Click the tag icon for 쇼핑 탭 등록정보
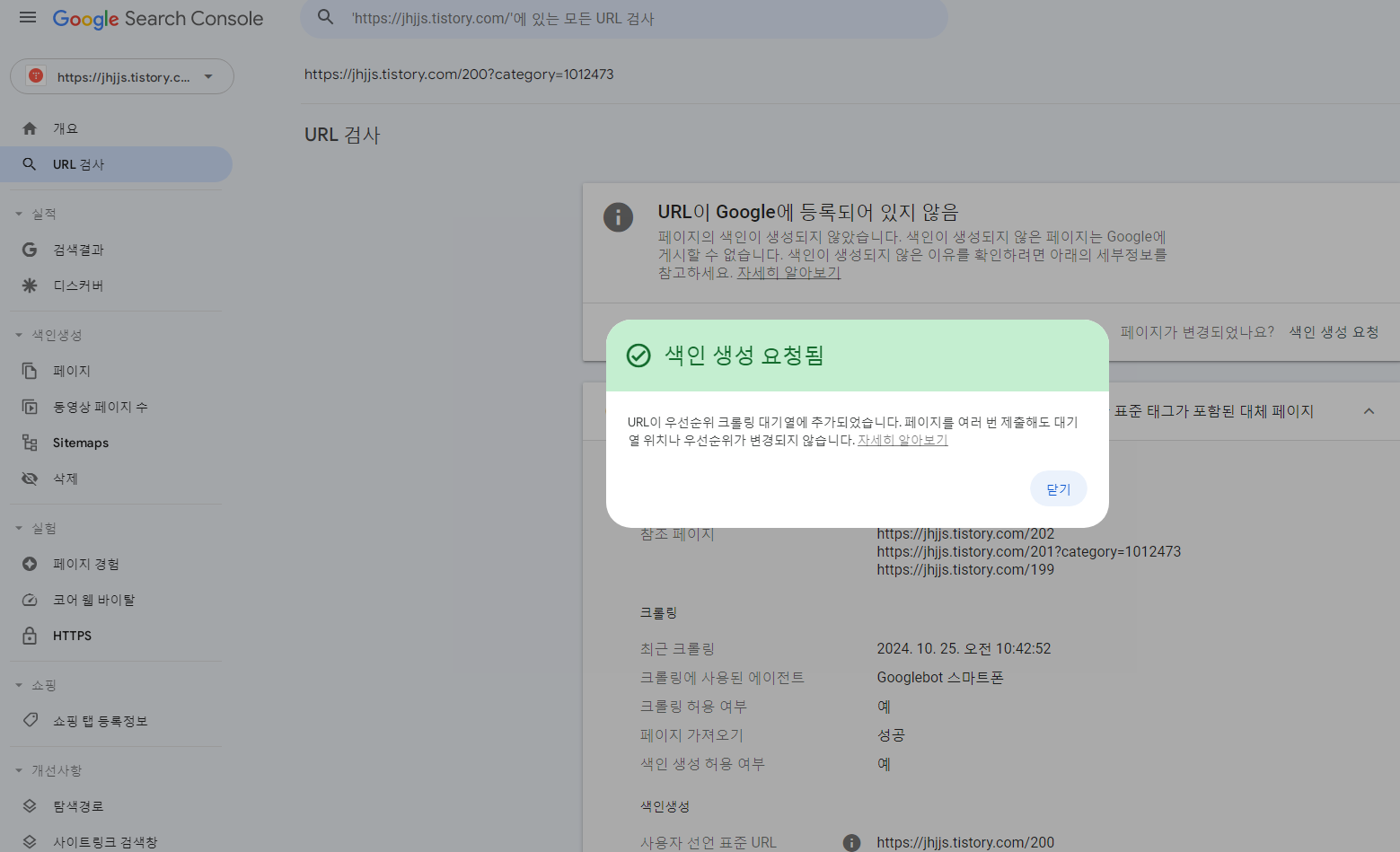The image size is (1400, 852). tap(30, 720)
